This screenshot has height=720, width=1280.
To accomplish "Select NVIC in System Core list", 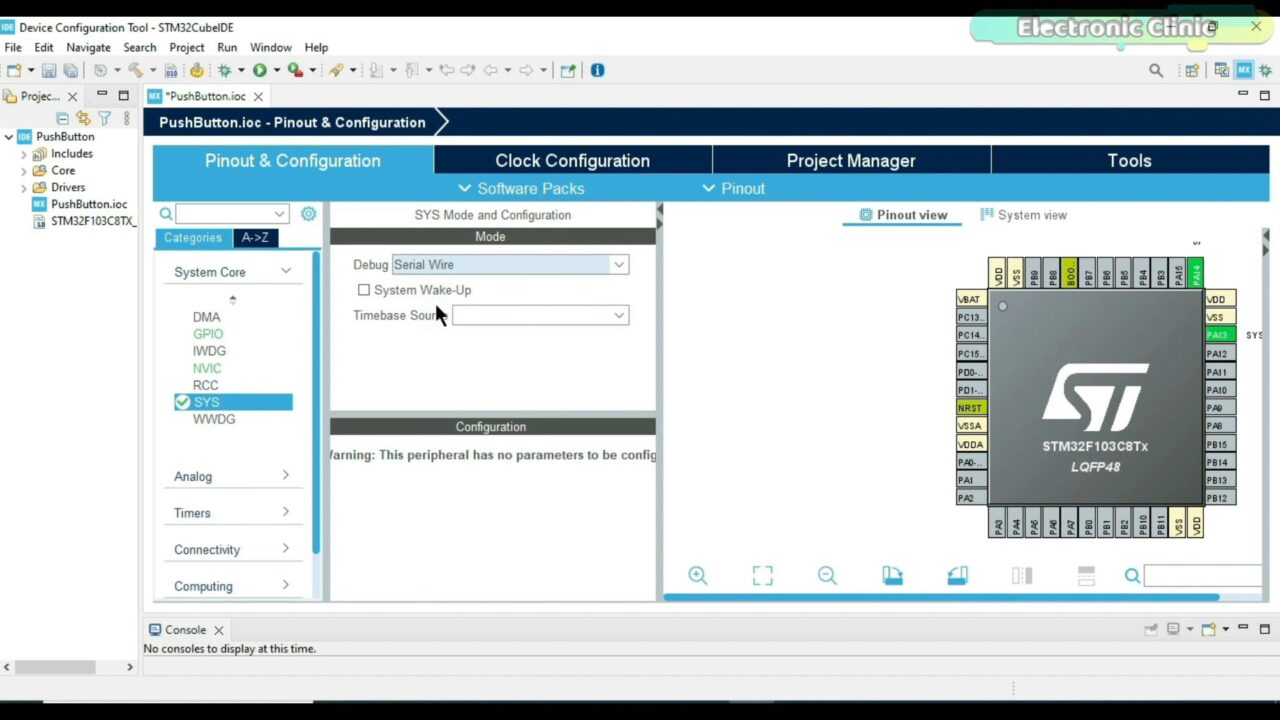I will [x=207, y=368].
